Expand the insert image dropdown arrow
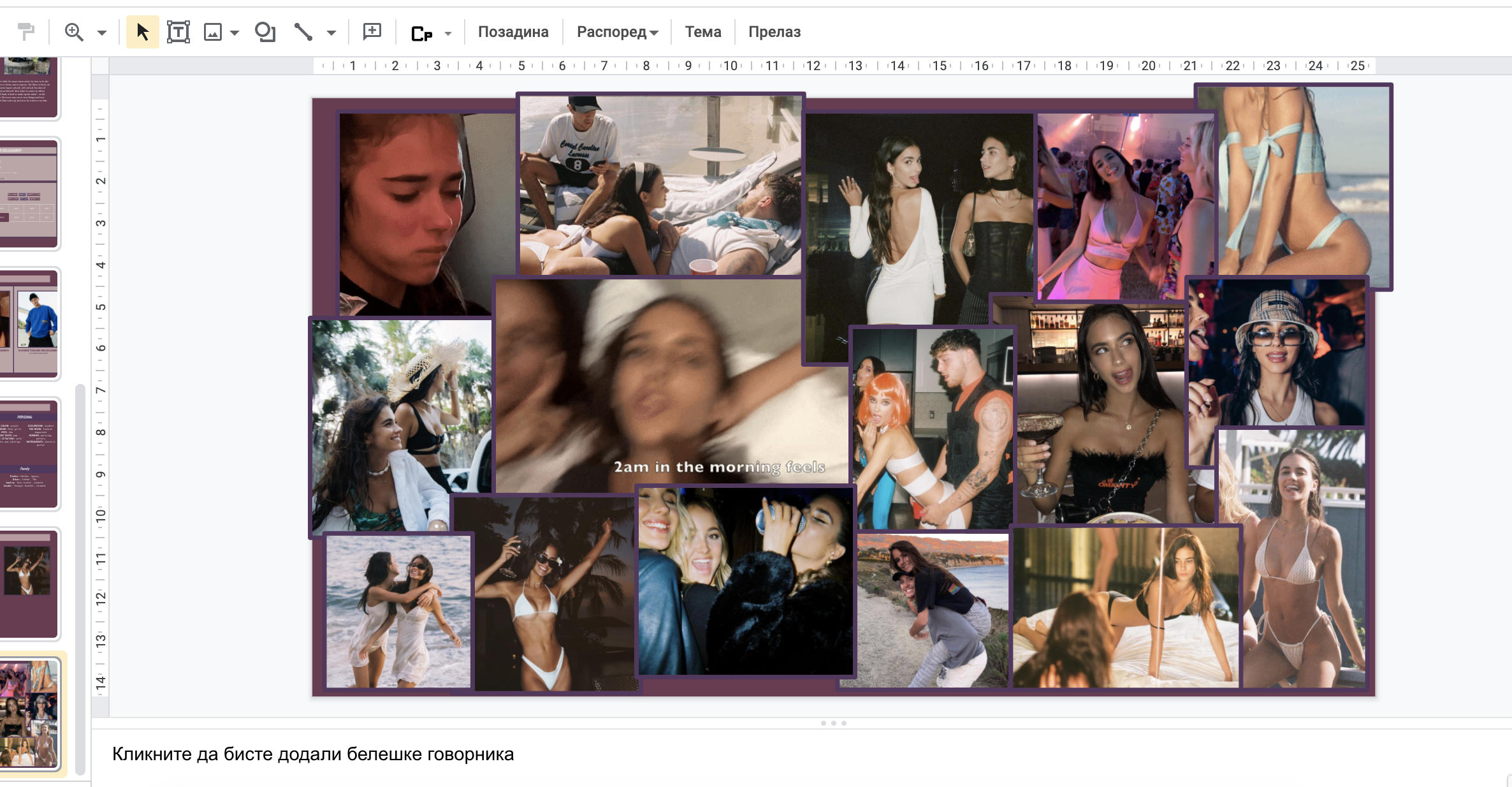Viewport: 1512px width, 787px height. pyautogui.click(x=235, y=33)
